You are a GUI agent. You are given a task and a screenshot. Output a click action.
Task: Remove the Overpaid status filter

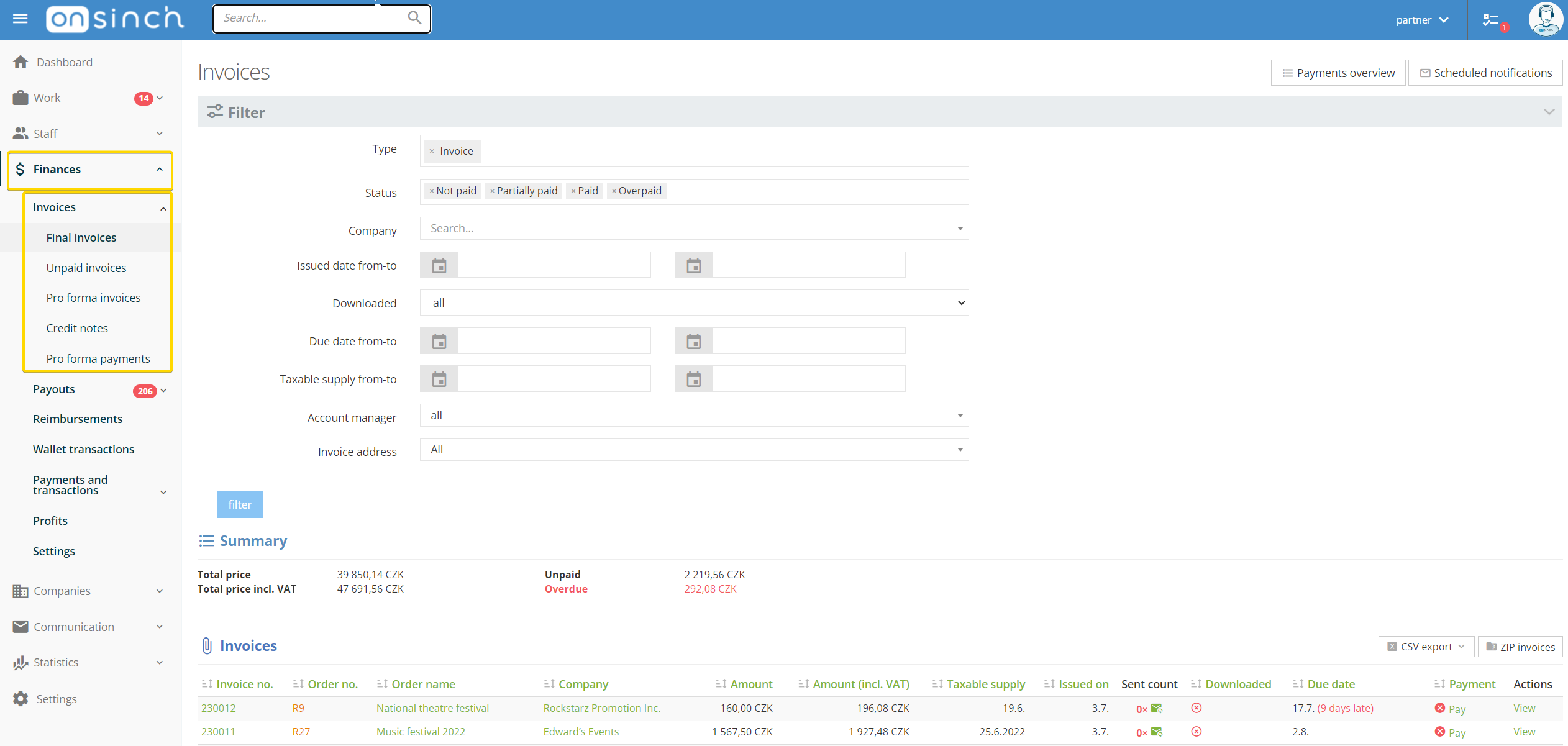(614, 191)
